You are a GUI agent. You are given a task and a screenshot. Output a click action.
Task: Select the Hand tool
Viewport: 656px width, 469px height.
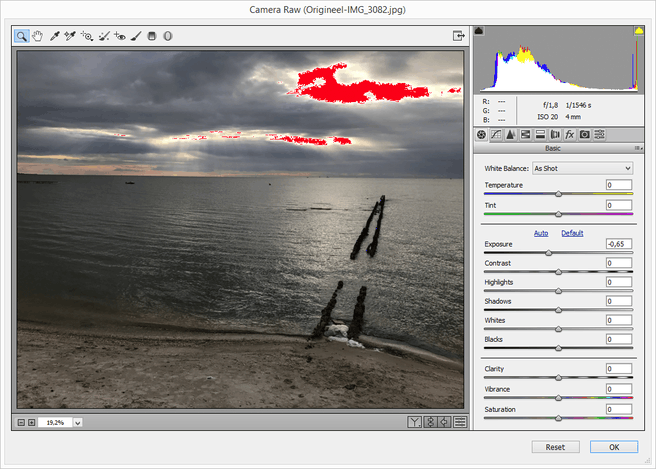pos(38,36)
